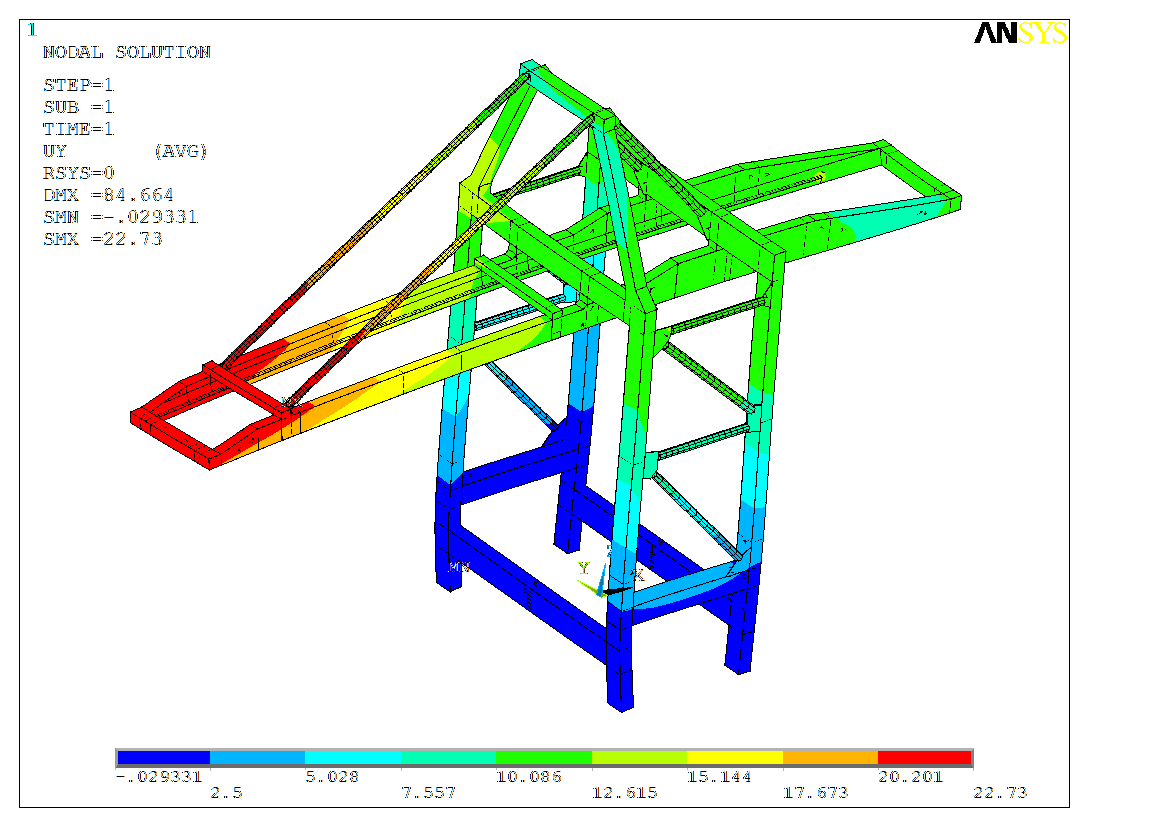Select the 'TIME=1' text
The height and width of the screenshot is (827, 1168).
pyautogui.click(x=78, y=129)
